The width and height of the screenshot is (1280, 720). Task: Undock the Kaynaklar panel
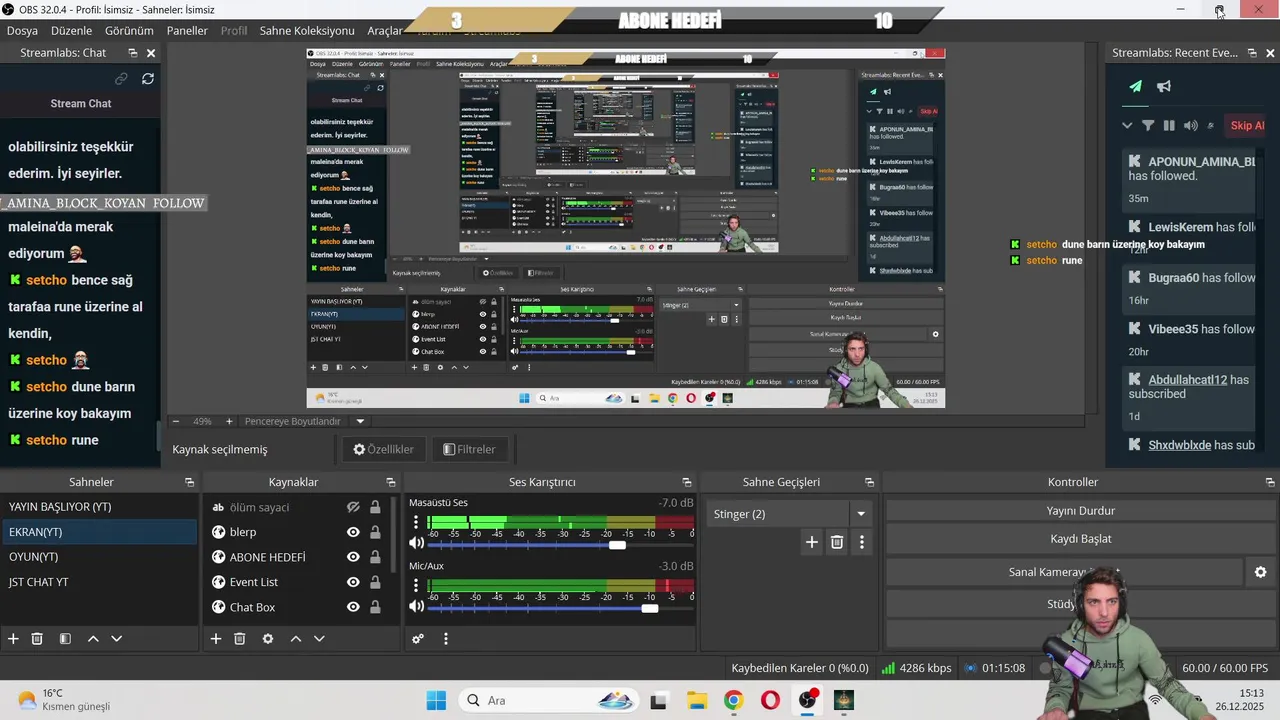(x=391, y=482)
